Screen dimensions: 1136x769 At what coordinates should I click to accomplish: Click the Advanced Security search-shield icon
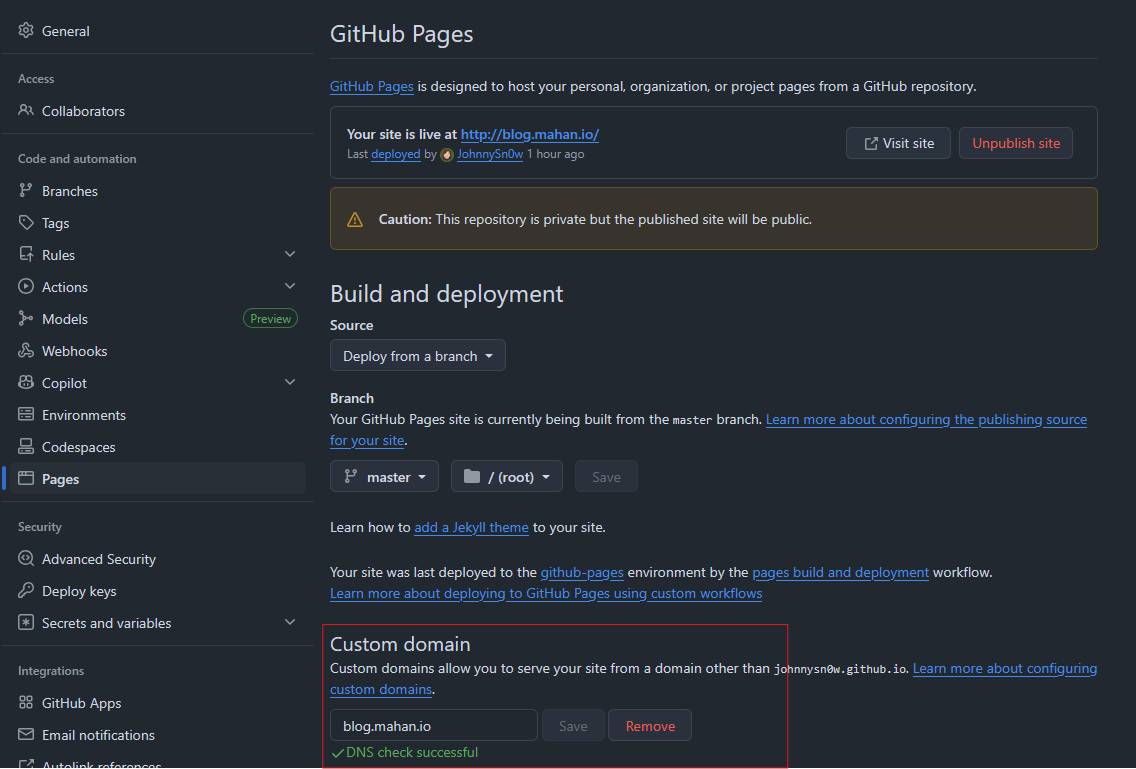pyautogui.click(x=26, y=559)
